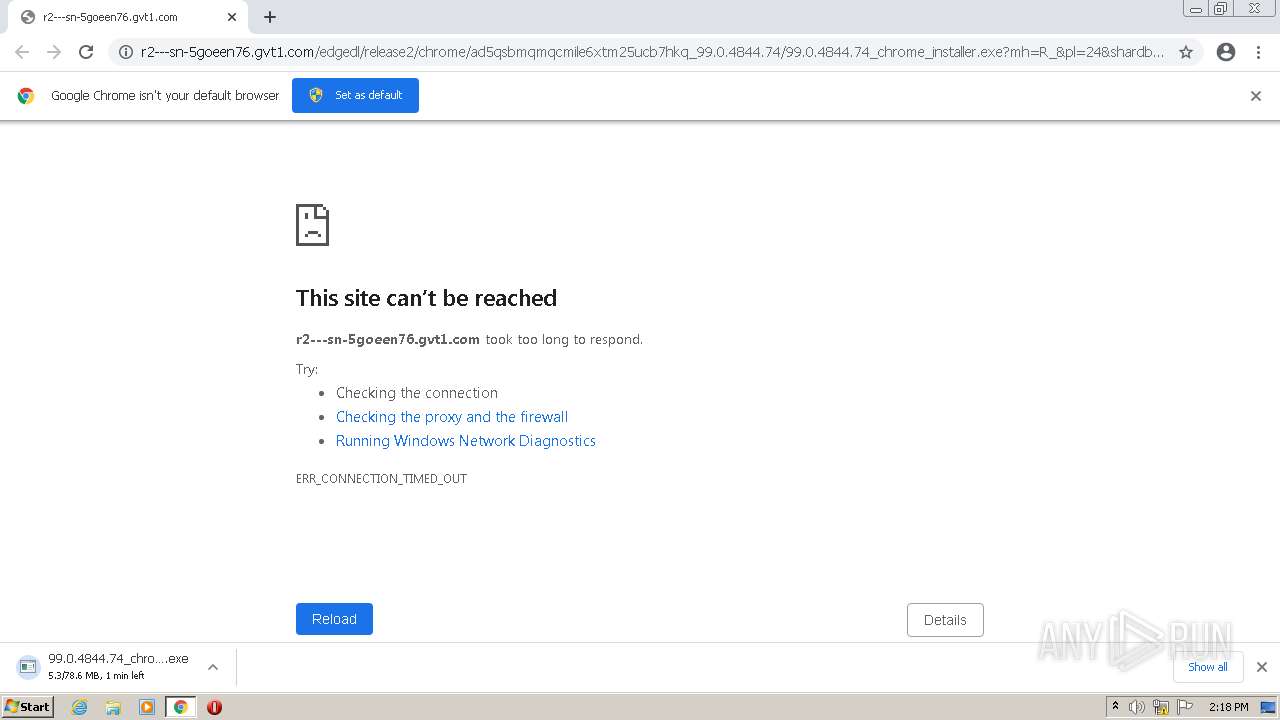
Task: Click the installer file icon in downloads shelf
Action: point(28,667)
